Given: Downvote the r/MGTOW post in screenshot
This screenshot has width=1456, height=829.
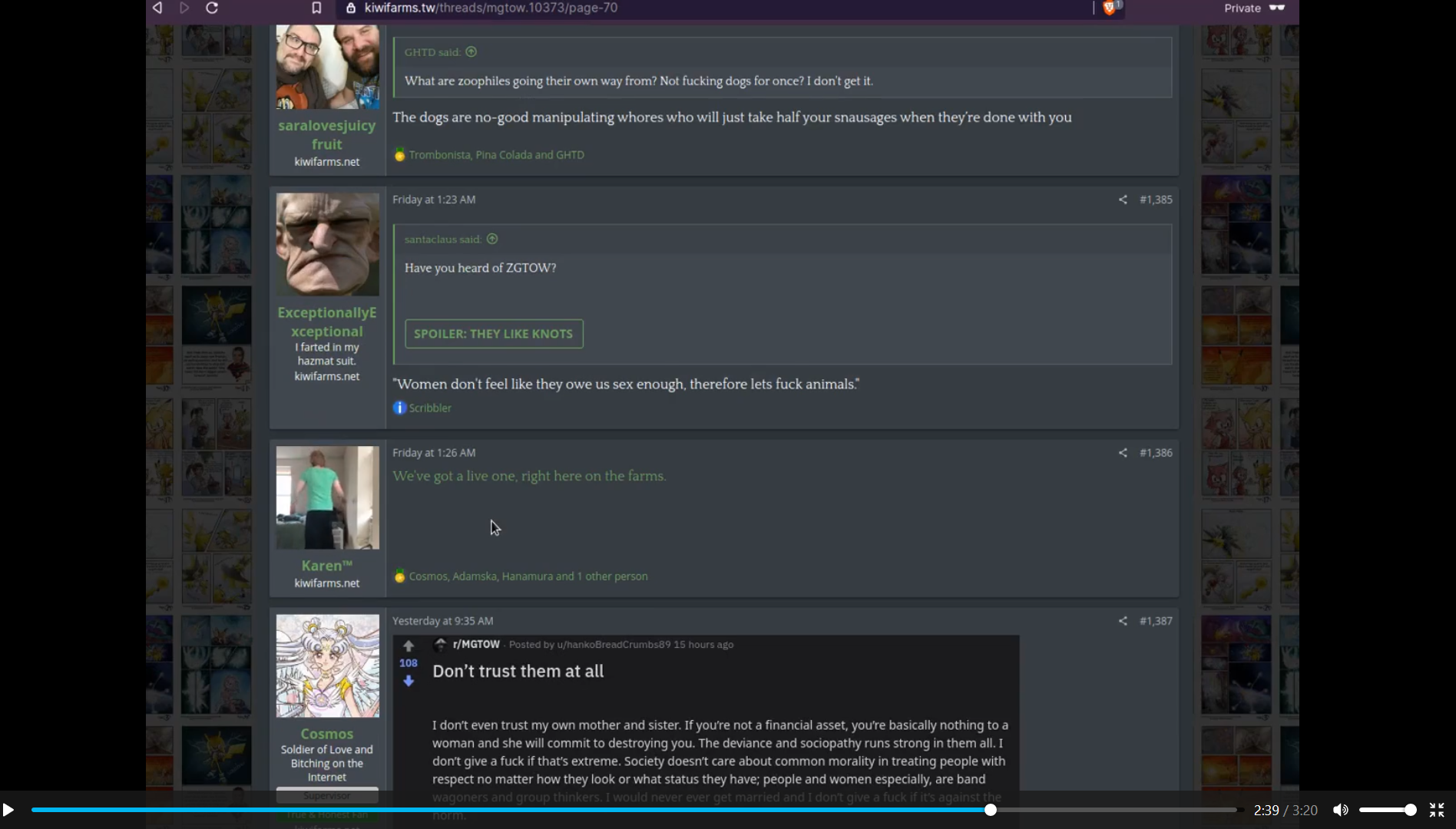Looking at the screenshot, I should pos(409,681).
